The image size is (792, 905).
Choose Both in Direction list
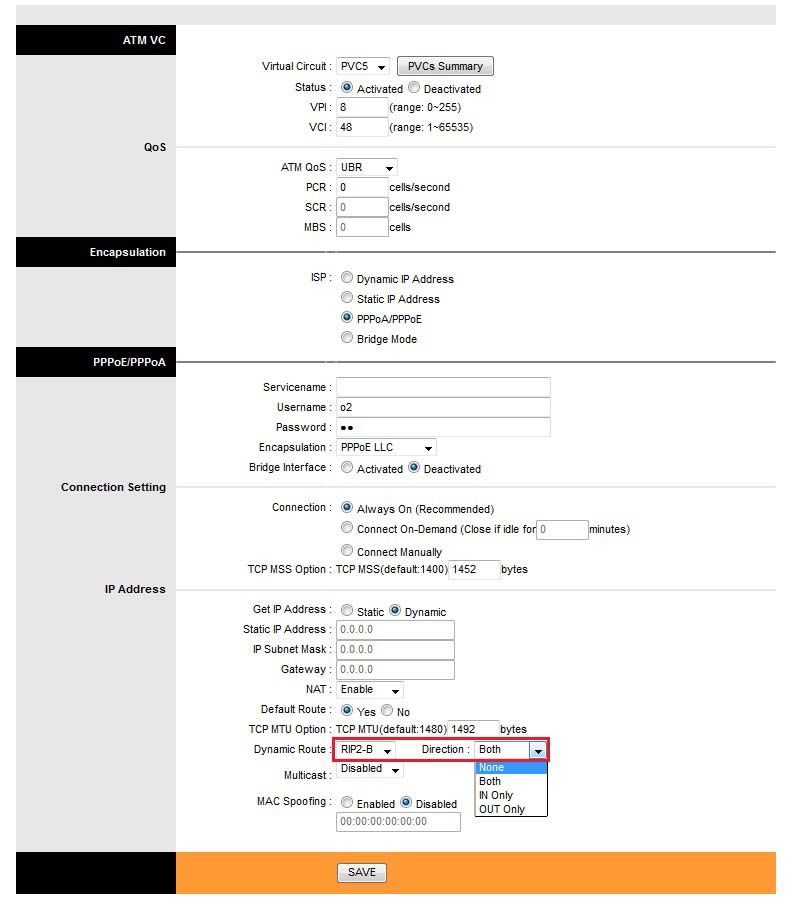pos(511,781)
